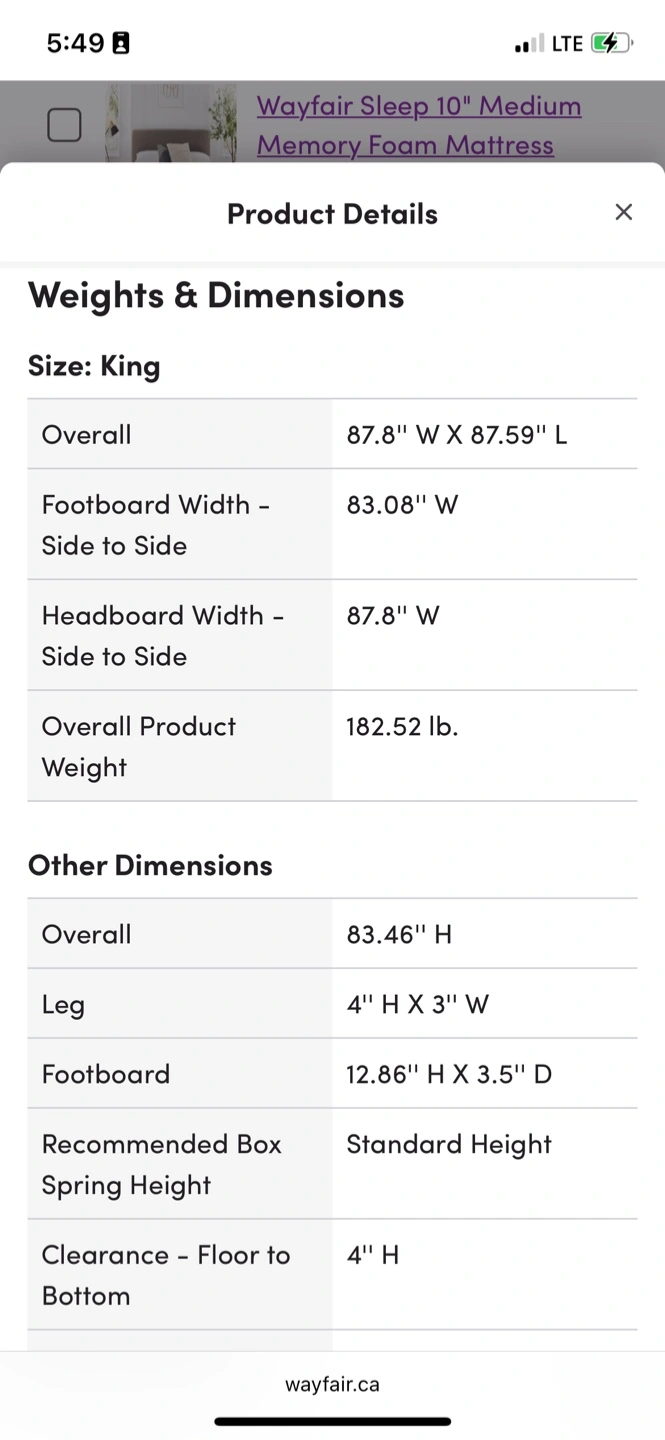Image resolution: width=665 pixels, height=1440 pixels.
Task: Tap the ID card icon beside the clock
Action: (121, 43)
